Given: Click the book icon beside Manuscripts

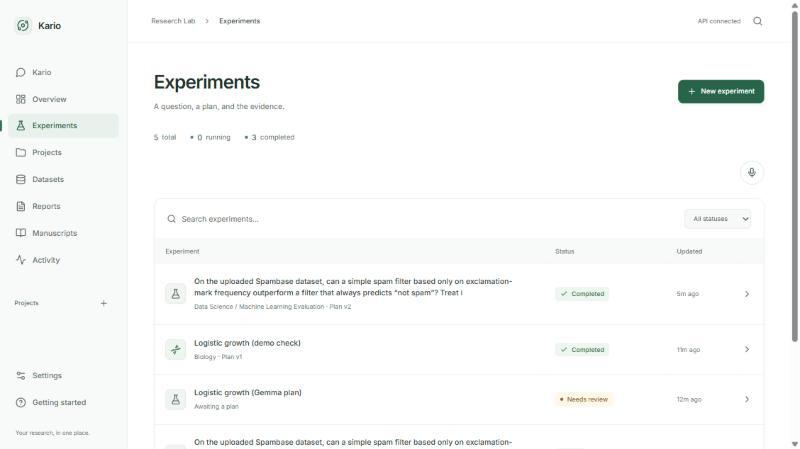Looking at the screenshot, I should pyautogui.click(x=20, y=233).
